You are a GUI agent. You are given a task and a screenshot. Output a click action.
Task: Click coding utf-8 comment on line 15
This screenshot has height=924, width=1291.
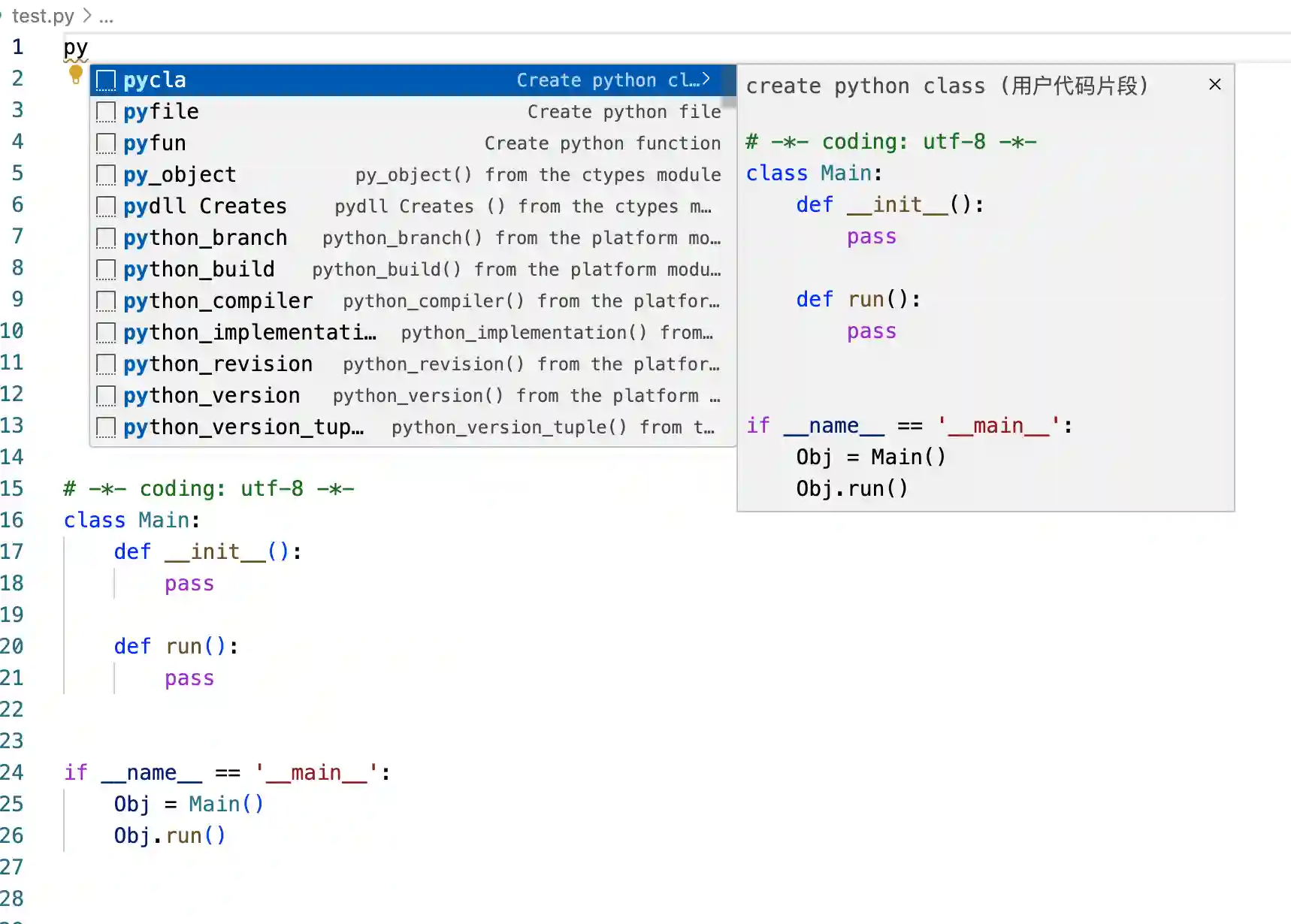pos(208,488)
